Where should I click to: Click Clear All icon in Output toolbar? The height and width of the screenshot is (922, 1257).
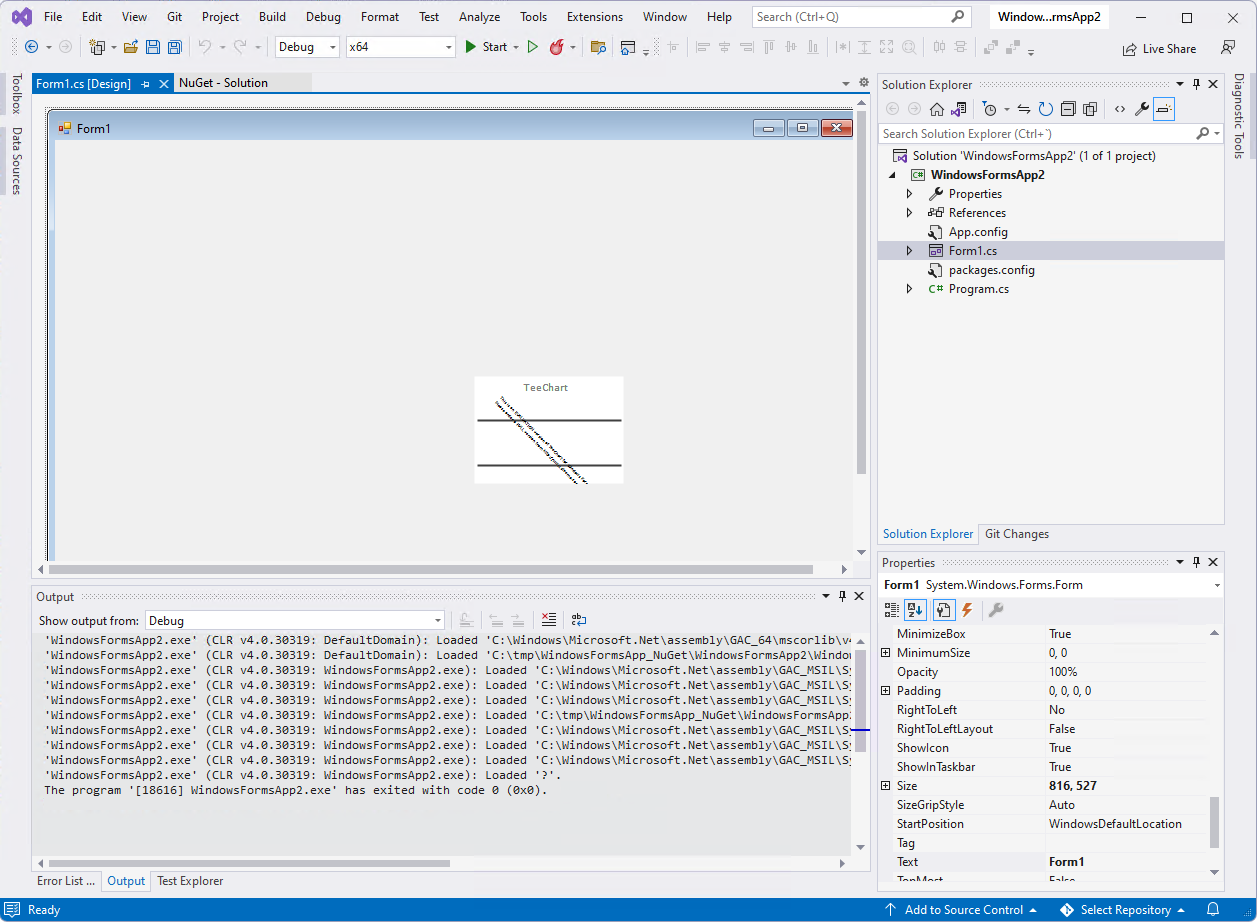click(x=548, y=620)
